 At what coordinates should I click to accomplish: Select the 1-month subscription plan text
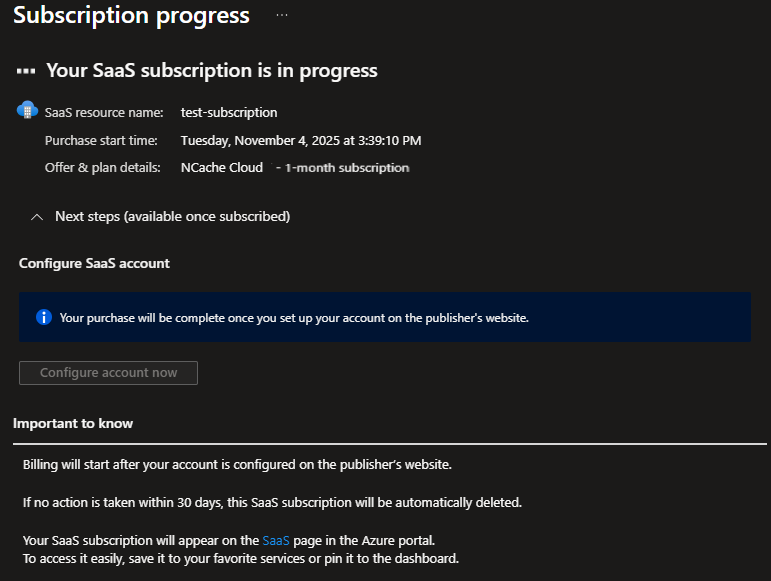pos(347,168)
